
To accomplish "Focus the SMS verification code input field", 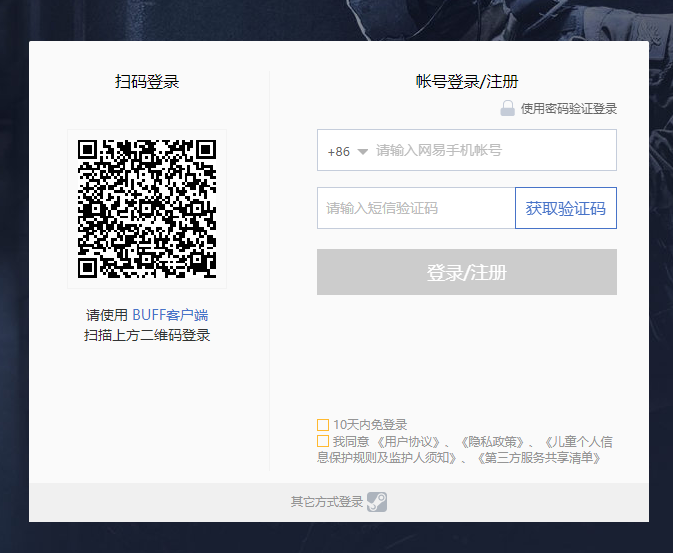I will tap(416, 208).
